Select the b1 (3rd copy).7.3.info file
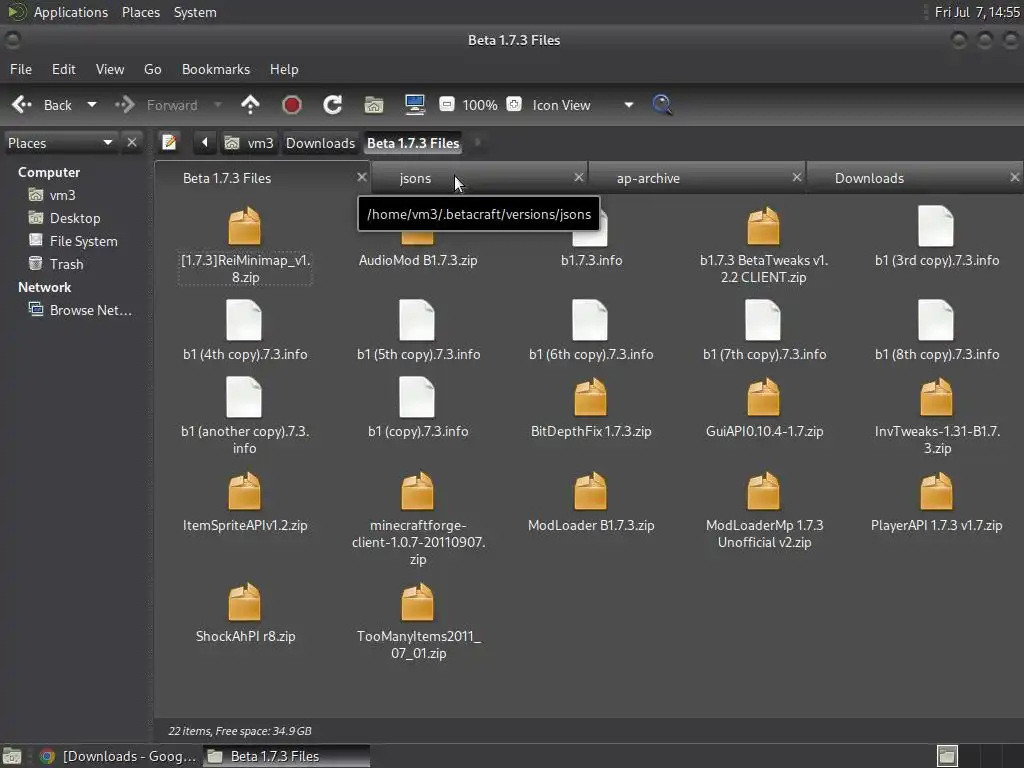Viewport: 1024px width, 768px height. [x=936, y=226]
